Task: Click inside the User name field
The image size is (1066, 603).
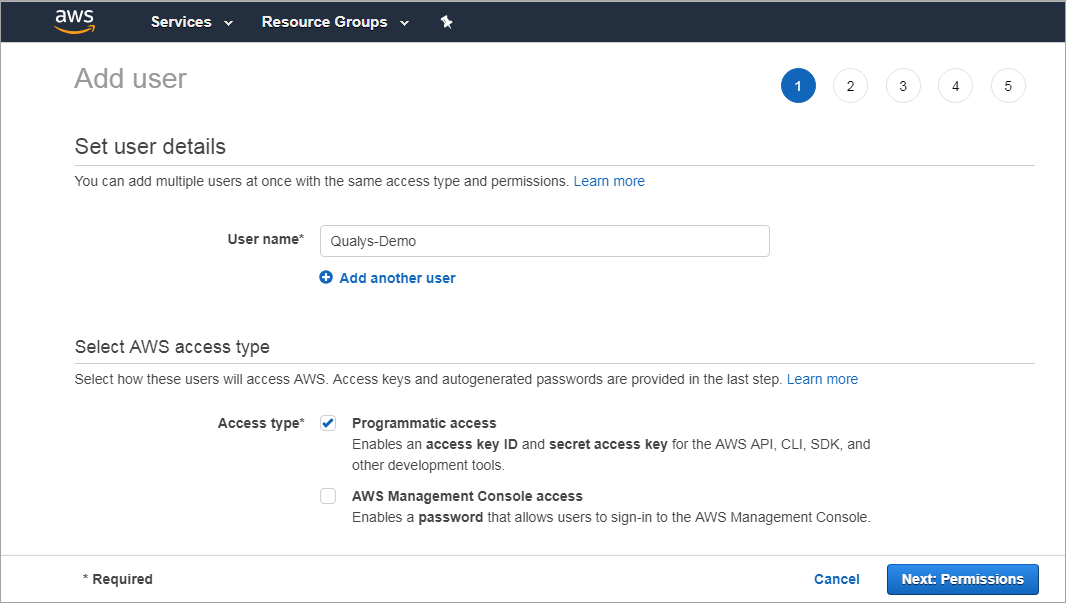Action: pyautogui.click(x=544, y=241)
